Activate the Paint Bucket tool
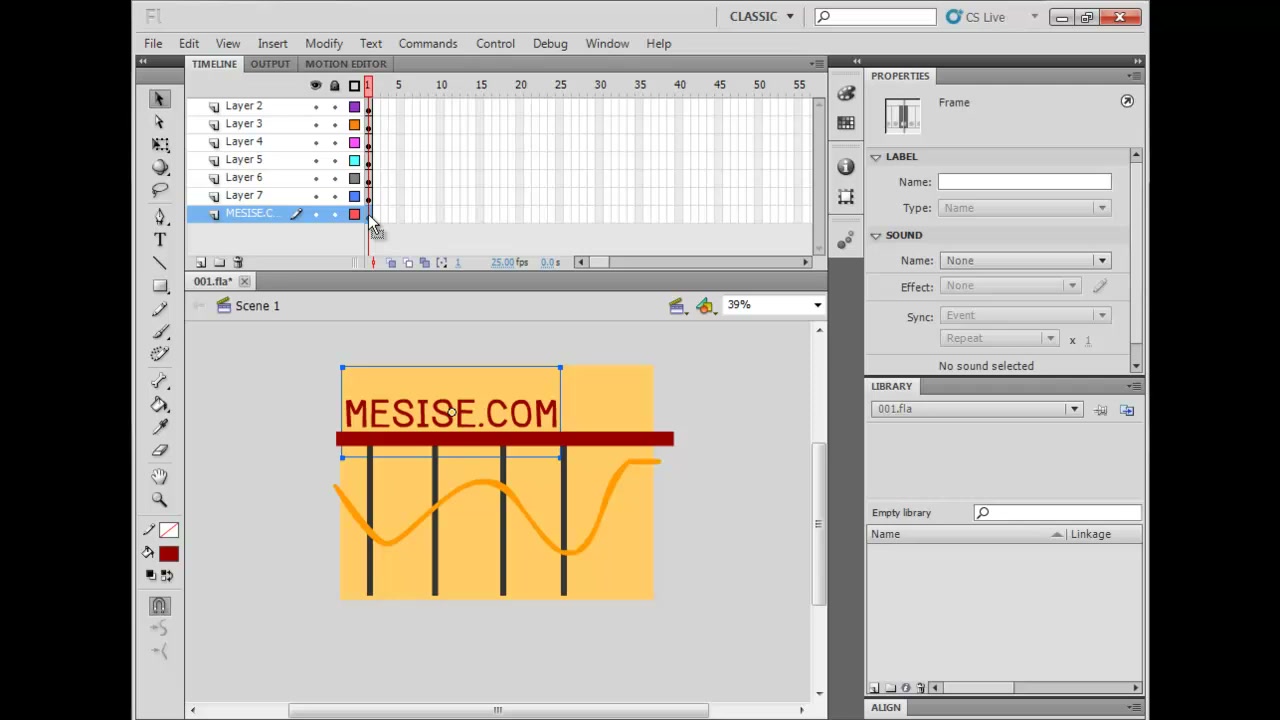This screenshot has width=1280, height=720. point(160,405)
